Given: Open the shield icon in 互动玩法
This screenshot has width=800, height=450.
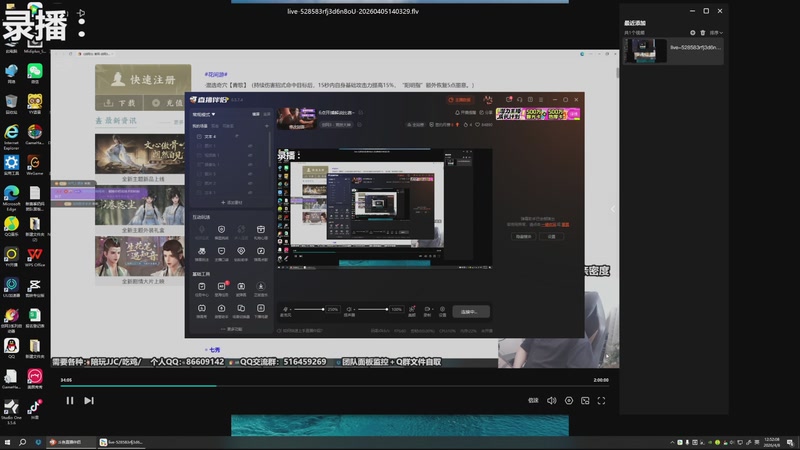Looking at the screenshot, I should (221, 232).
